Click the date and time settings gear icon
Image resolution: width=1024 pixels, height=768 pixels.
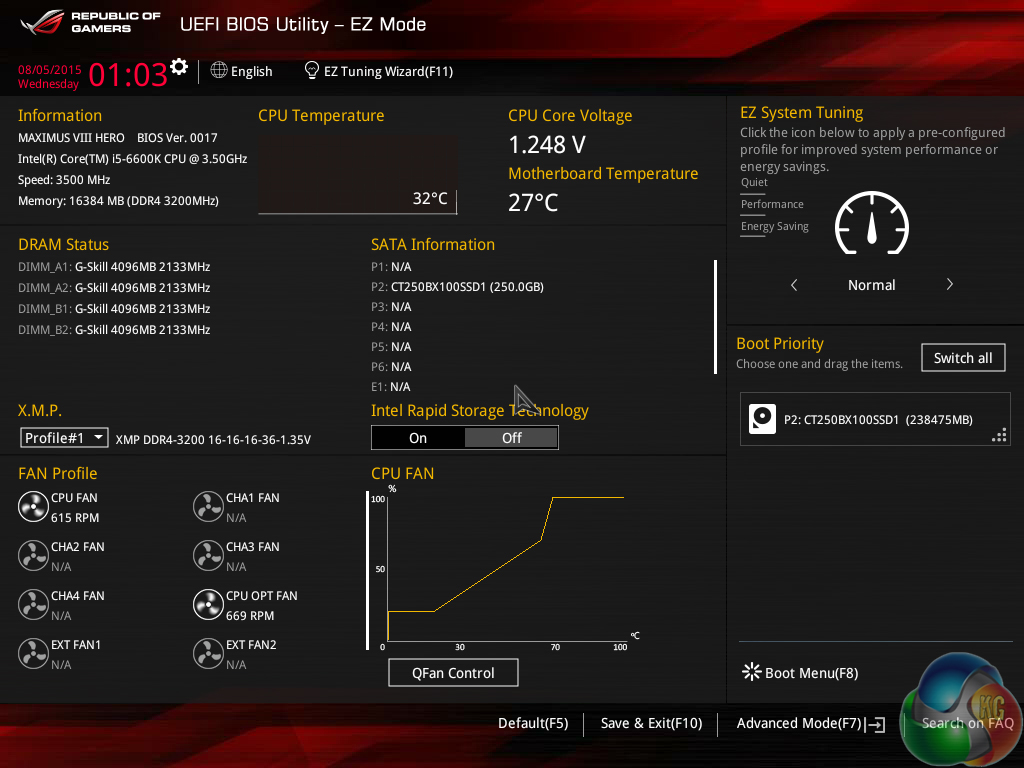pyautogui.click(x=179, y=67)
